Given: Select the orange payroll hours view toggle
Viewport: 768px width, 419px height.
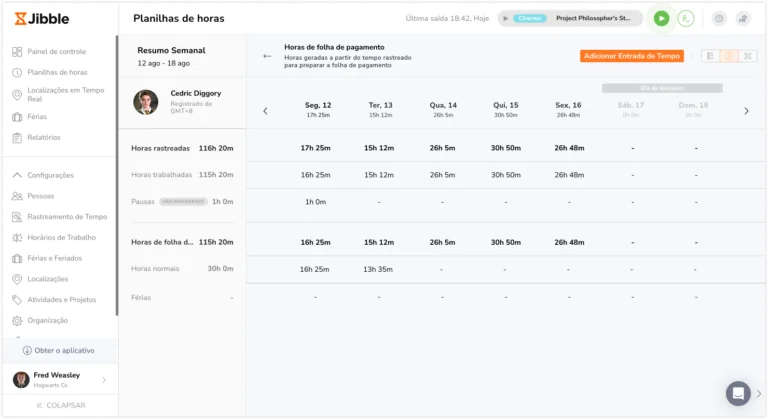Looking at the screenshot, I should tap(729, 56).
